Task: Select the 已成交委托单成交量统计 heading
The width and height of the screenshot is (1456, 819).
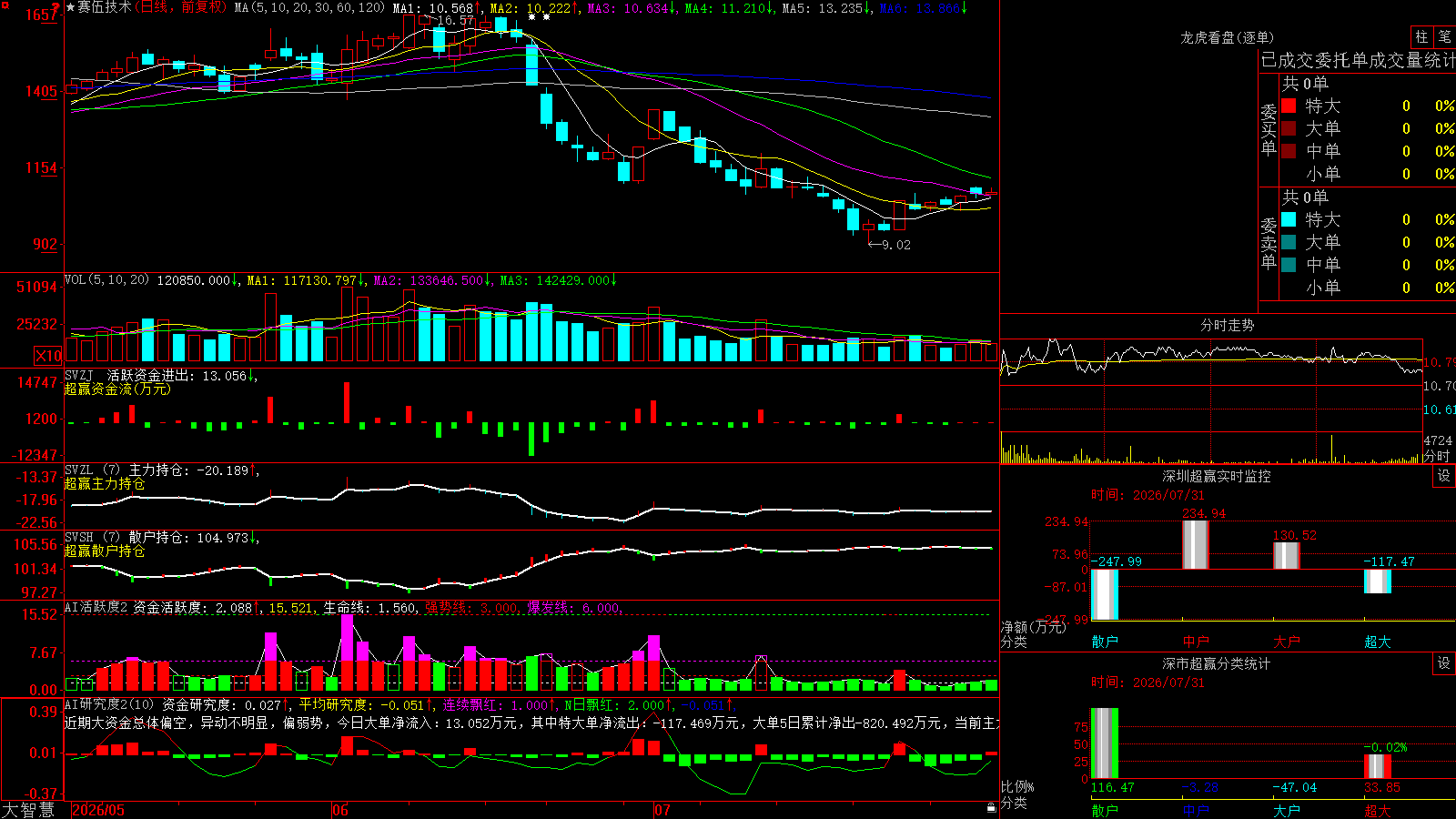Action: point(1358,60)
